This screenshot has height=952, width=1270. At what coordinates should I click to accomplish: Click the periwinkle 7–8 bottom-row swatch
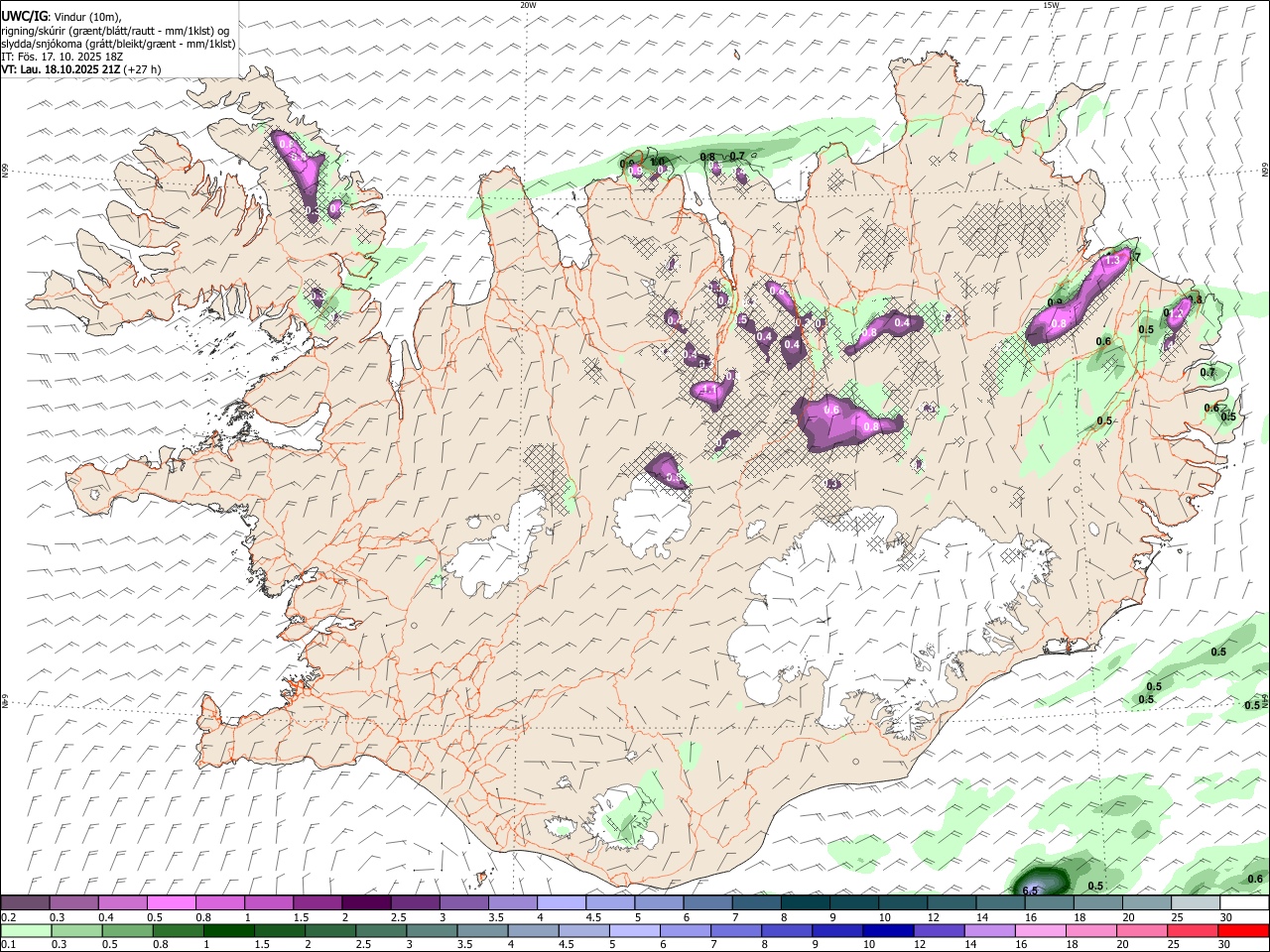tap(734, 930)
